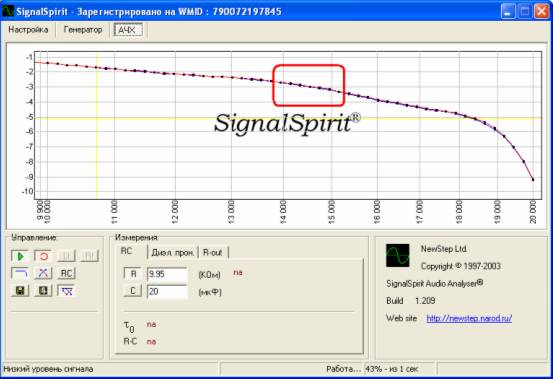Click the '-5' dB axis label
This screenshot has height=379, width=553.
29,117
